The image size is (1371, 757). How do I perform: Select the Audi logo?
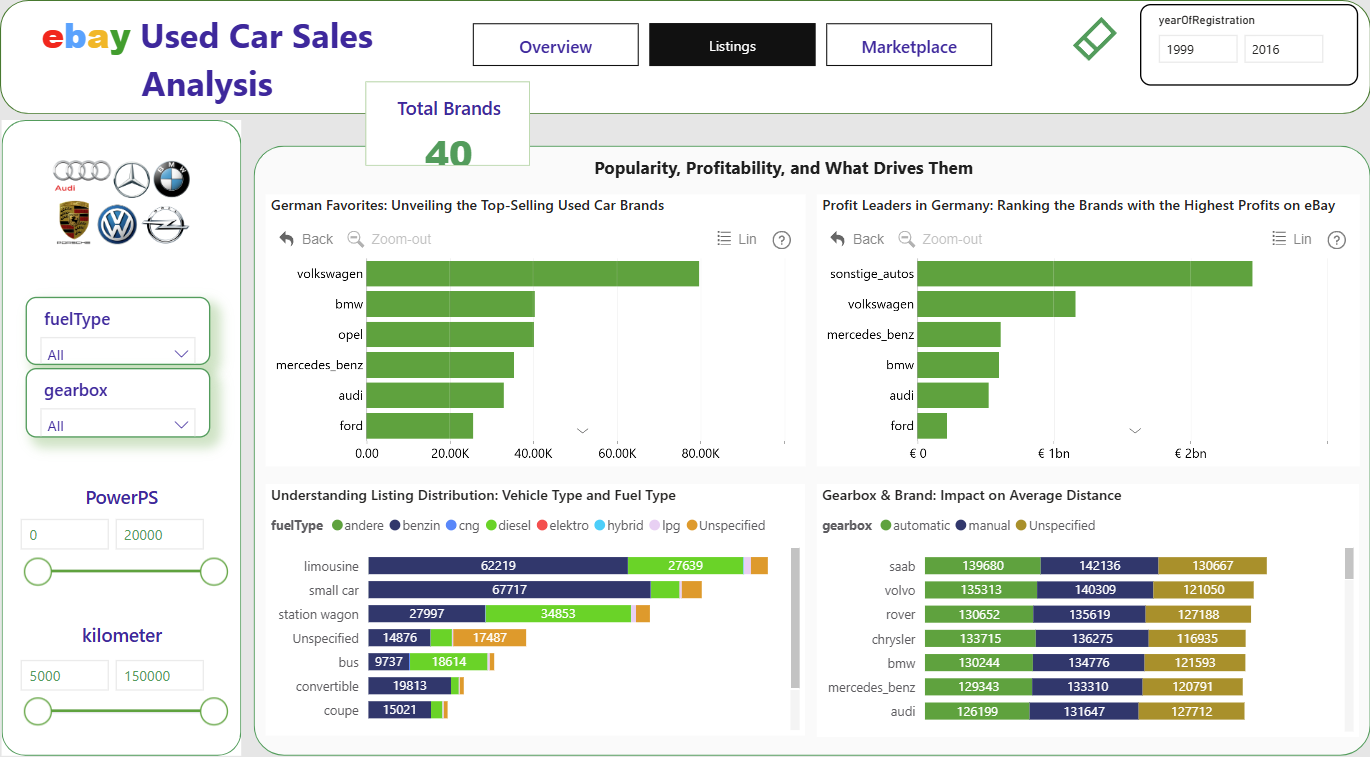[x=82, y=176]
